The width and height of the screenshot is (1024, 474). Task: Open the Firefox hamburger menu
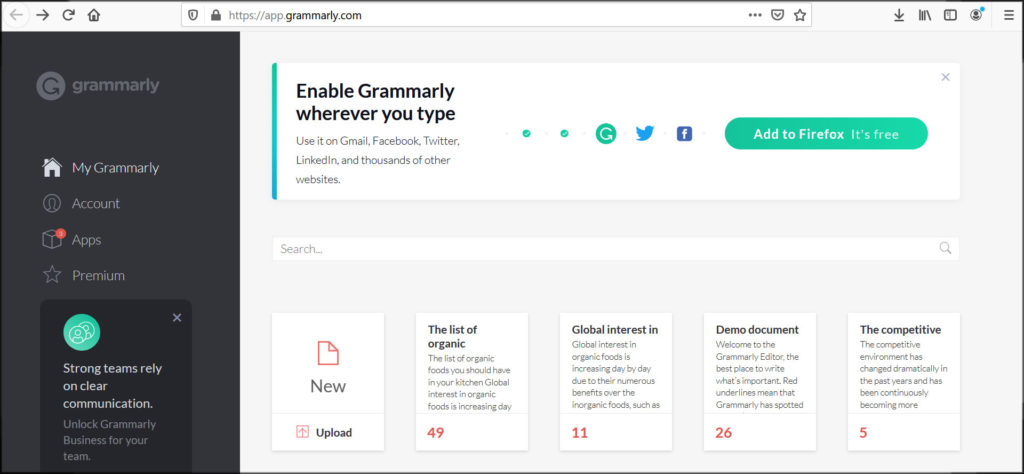coord(1009,15)
